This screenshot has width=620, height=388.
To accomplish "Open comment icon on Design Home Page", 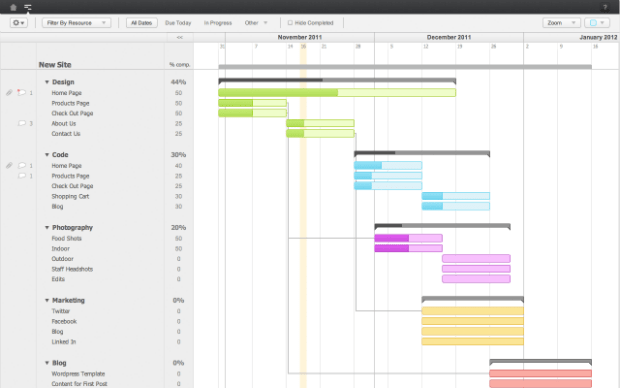I will (21, 93).
